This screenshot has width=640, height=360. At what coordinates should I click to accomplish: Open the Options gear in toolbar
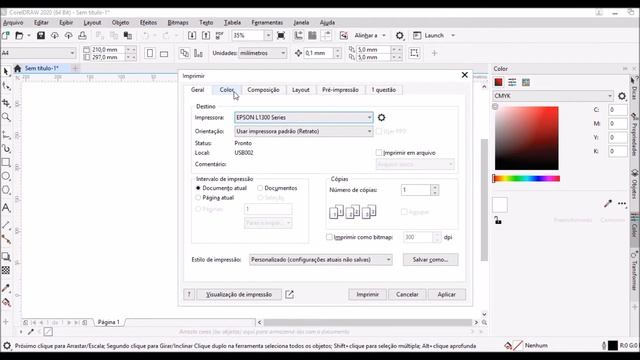click(x=400, y=36)
